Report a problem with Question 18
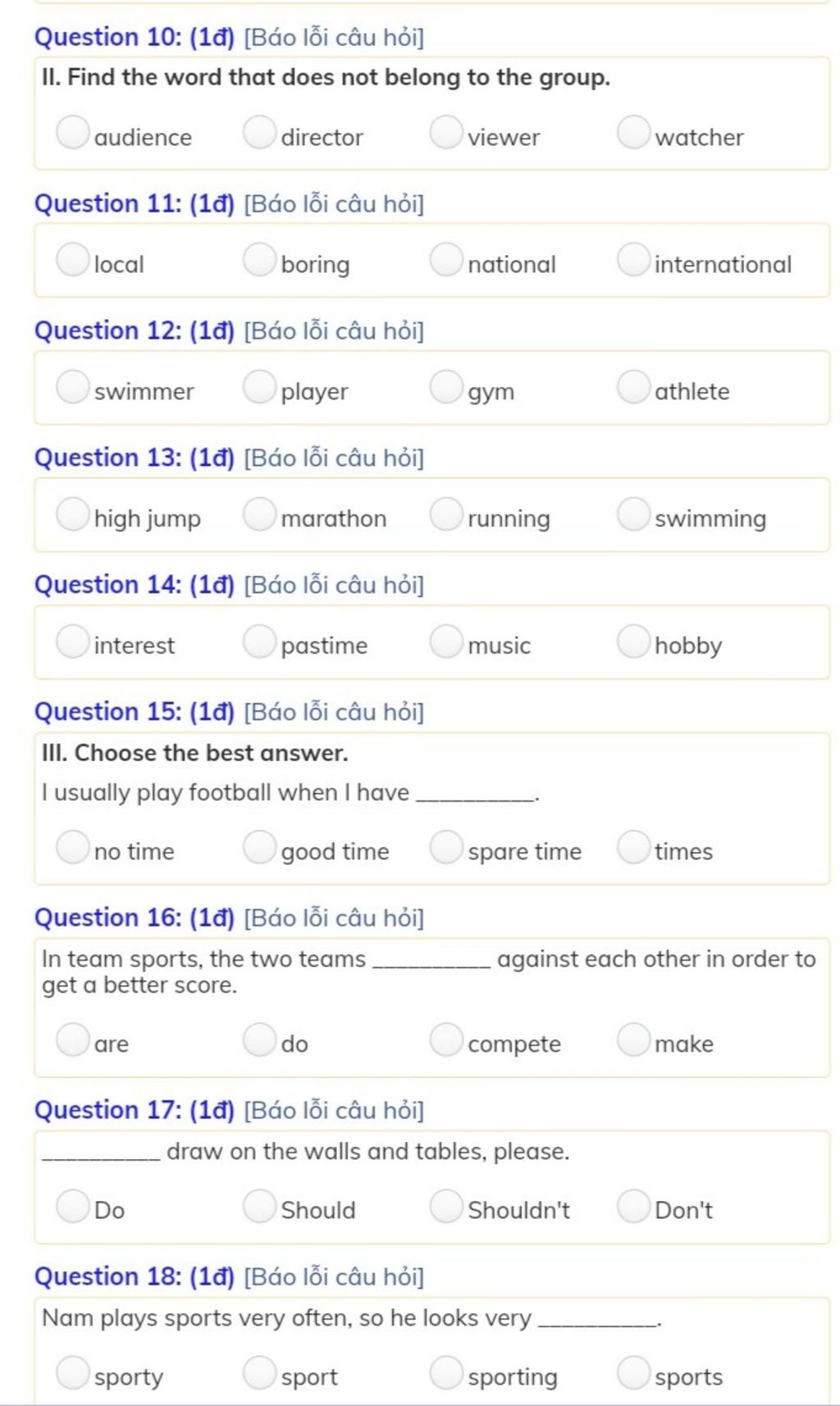 [334, 1276]
